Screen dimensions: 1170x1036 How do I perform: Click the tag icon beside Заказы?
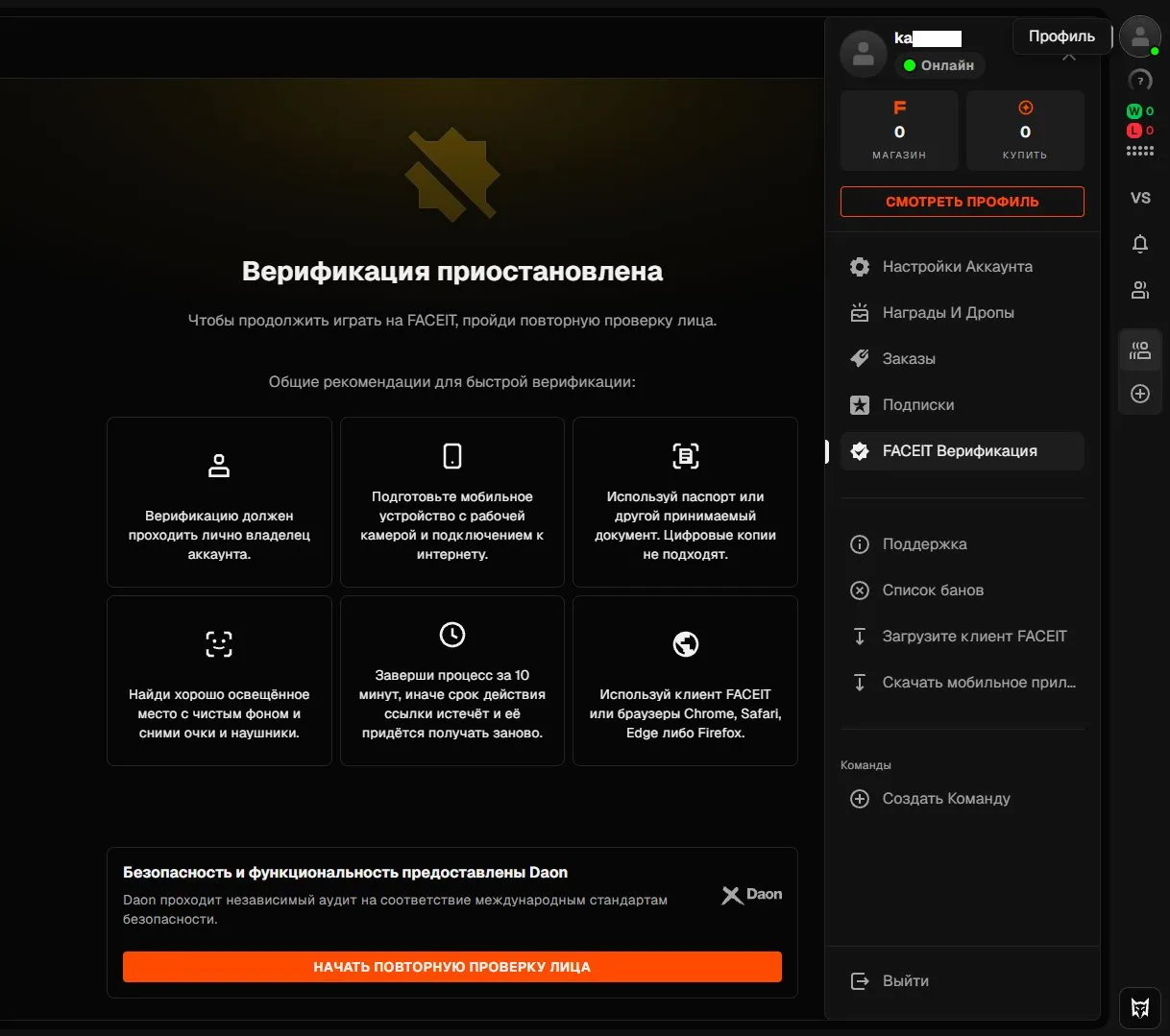[x=860, y=359]
